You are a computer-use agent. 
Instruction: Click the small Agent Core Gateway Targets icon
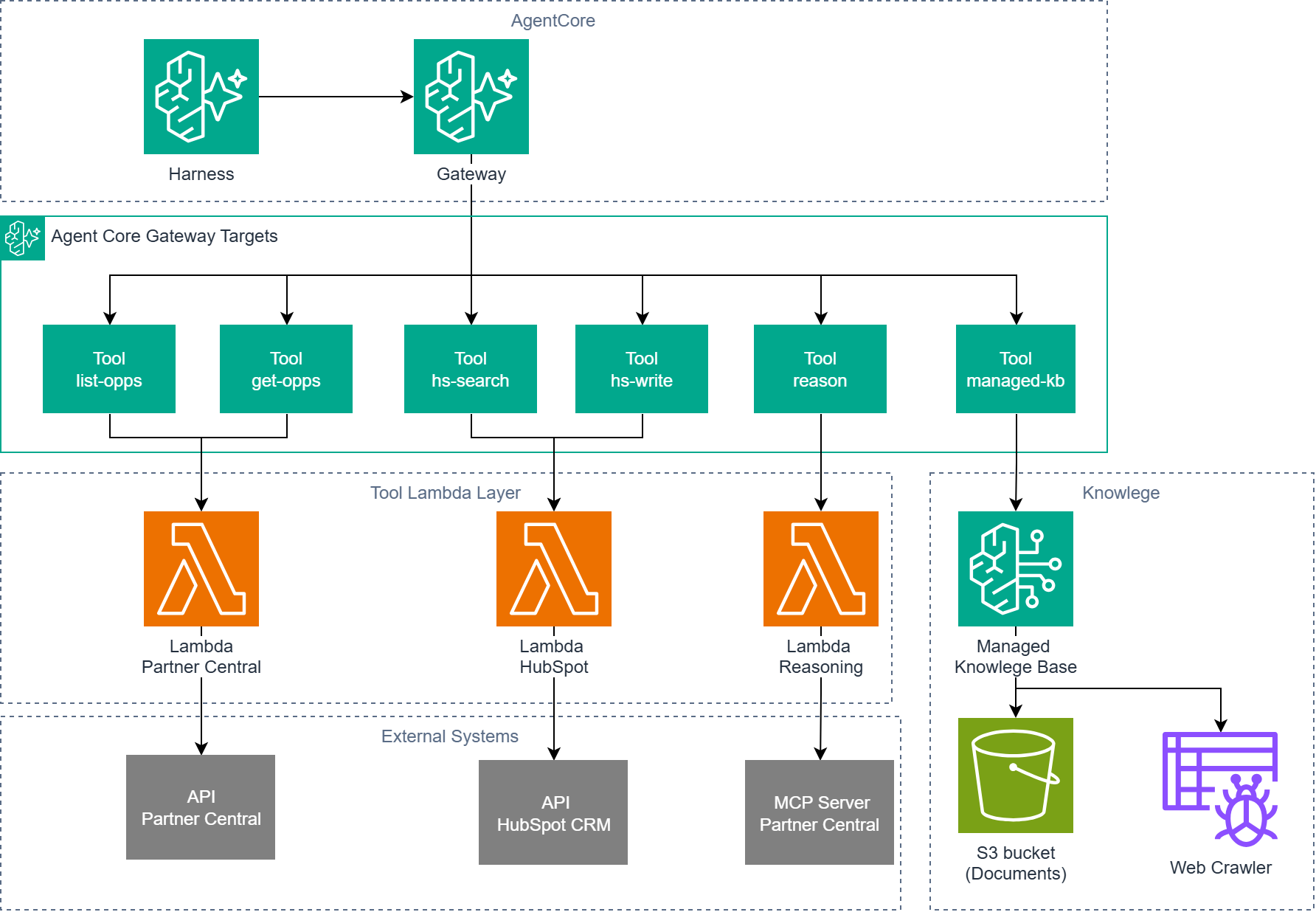pos(23,238)
